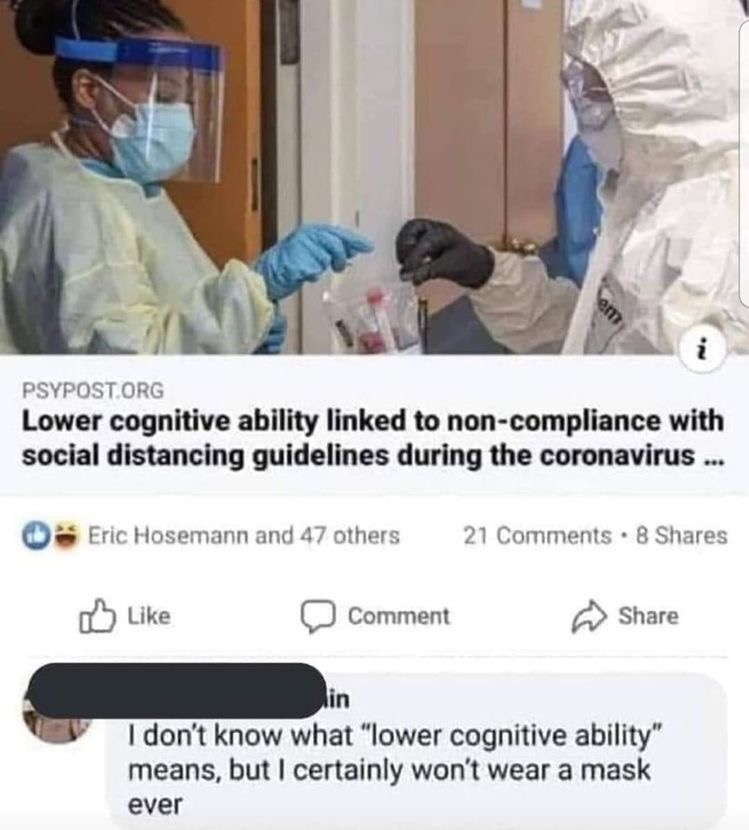Like the post
The image size is (749, 830).
(124, 616)
